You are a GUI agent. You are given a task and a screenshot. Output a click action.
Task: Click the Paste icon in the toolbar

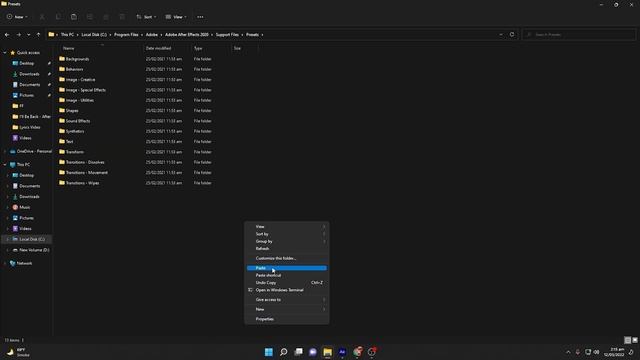pos(74,17)
